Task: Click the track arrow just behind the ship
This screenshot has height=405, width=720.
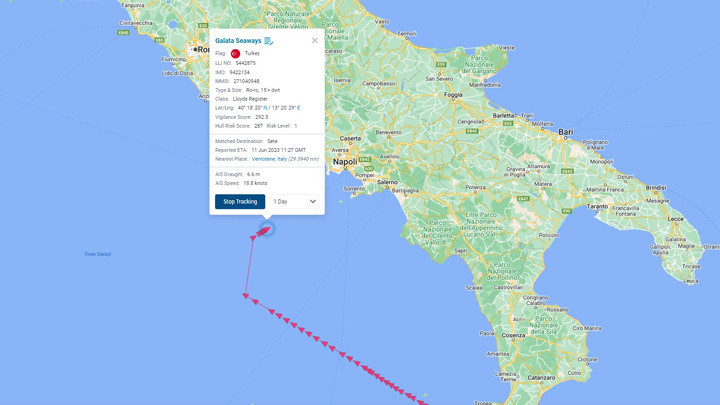Action: point(253,237)
